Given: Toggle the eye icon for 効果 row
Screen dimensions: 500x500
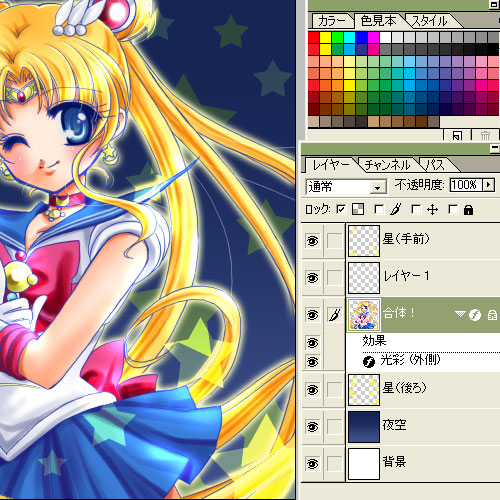Looking at the screenshot, I should [x=312, y=342].
